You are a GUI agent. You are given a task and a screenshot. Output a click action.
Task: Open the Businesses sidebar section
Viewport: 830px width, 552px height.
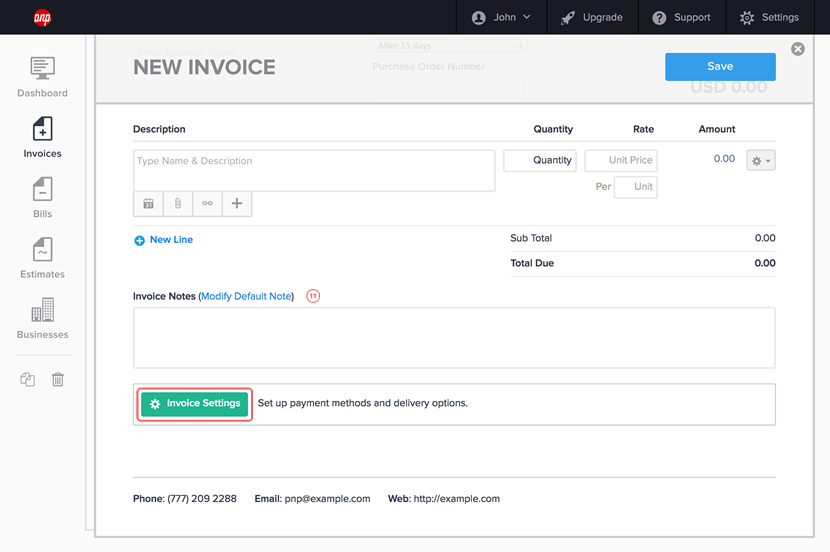(x=42, y=319)
